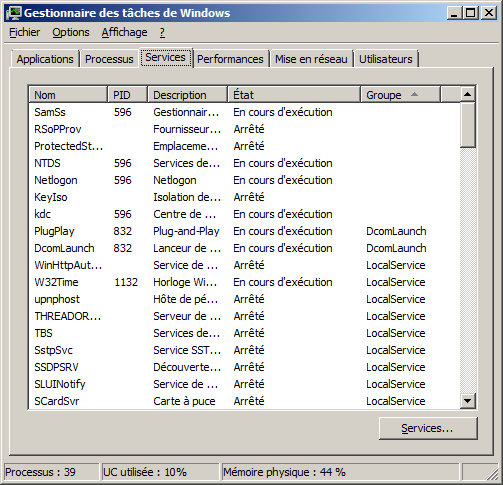Click the Groupe column sort arrow
Viewport: 503px width, 485px height.
point(414,95)
